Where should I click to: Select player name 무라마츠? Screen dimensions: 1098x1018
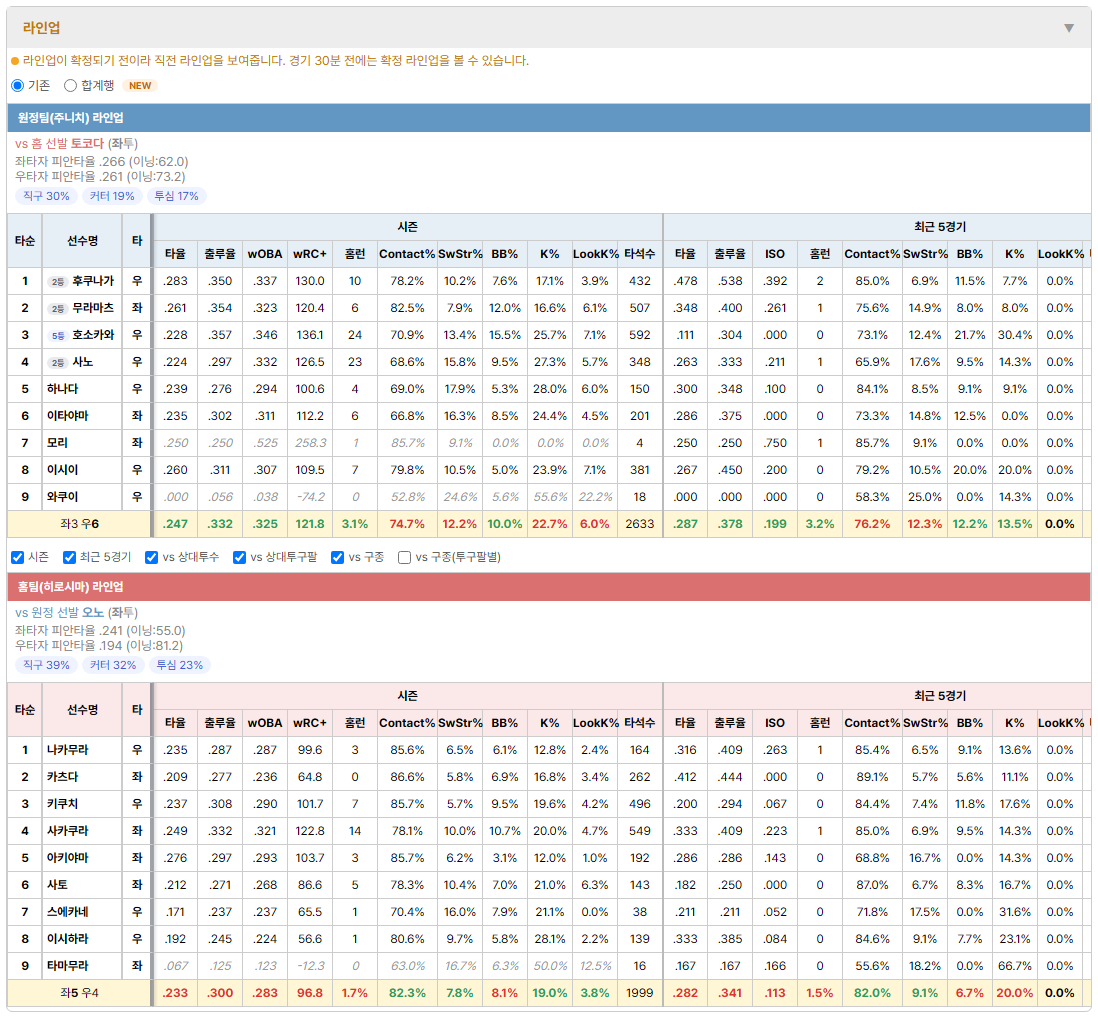click(x=93, y=308)
